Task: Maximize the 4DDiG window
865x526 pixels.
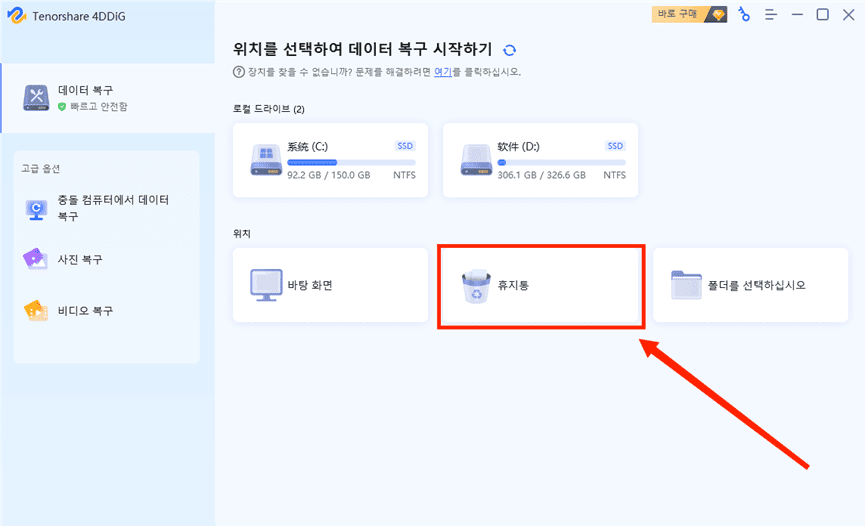Action: click(x=823, y=15)
